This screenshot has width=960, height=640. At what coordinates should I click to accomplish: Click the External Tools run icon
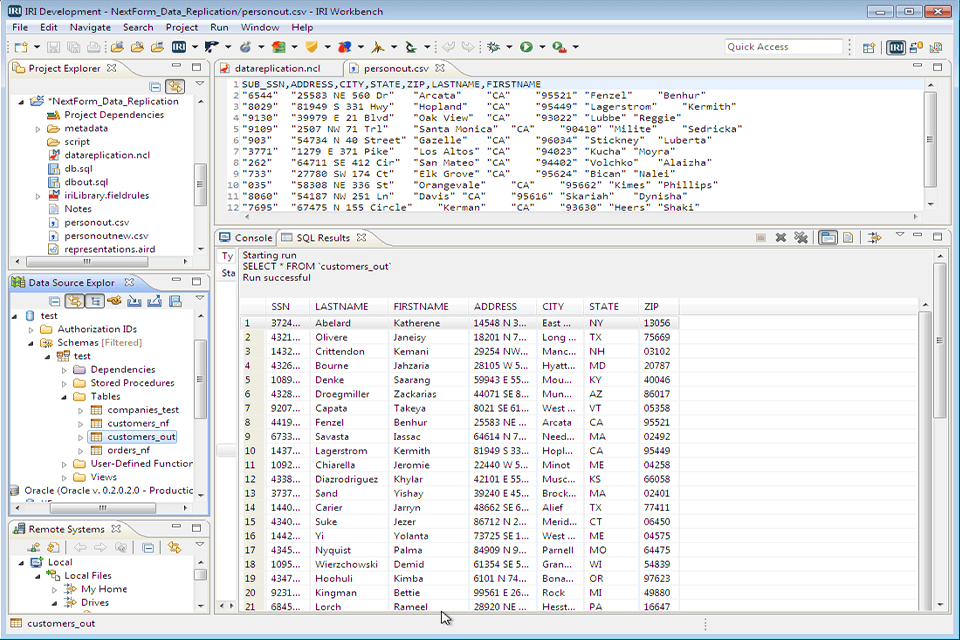point(559,47)
